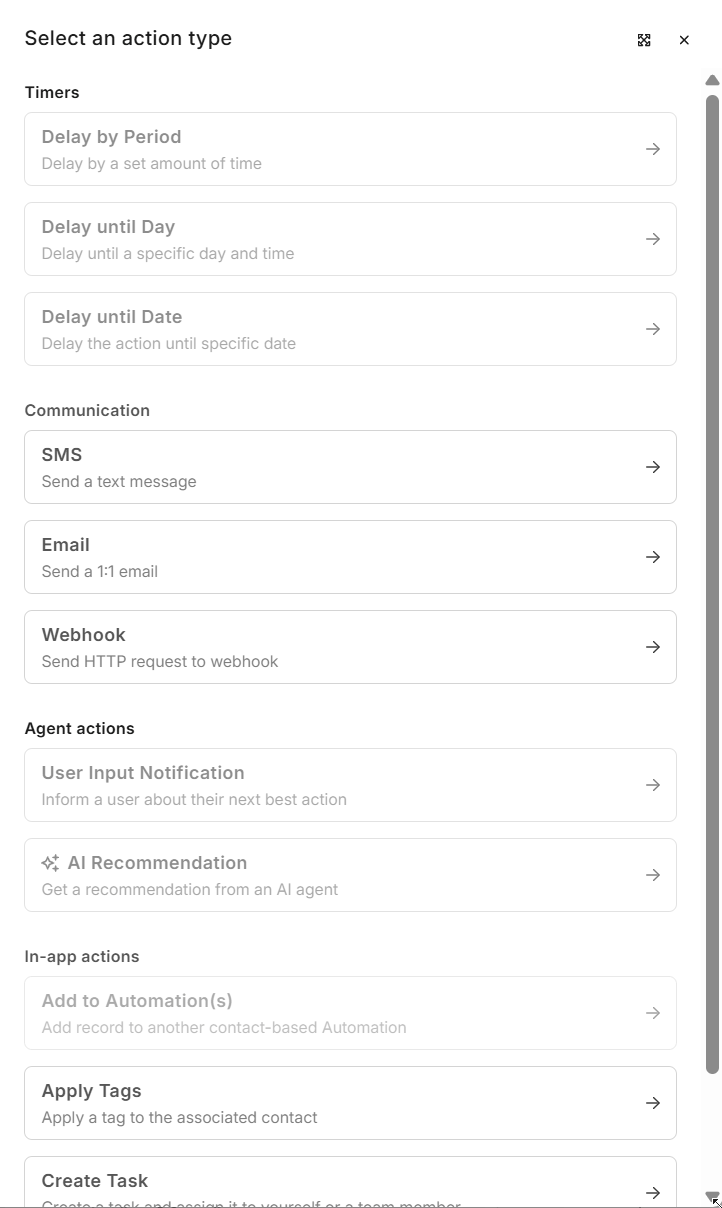This screenshot has height=1208, width=722.
Task: Click the arrow on Delay by Period
Action: [653, 149]
